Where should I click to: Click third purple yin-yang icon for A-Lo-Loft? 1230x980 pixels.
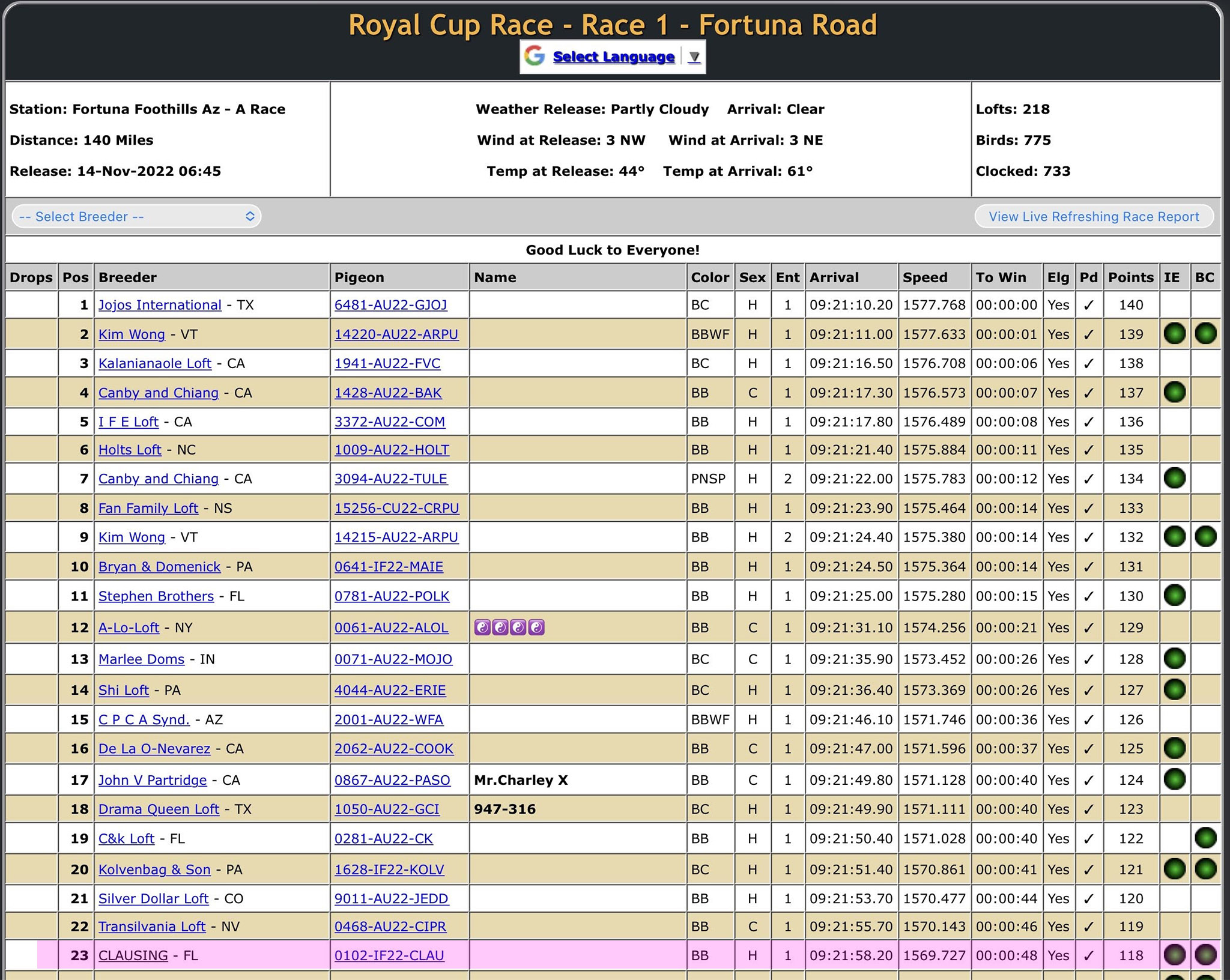pyautogui.click(x=518, y=628)
